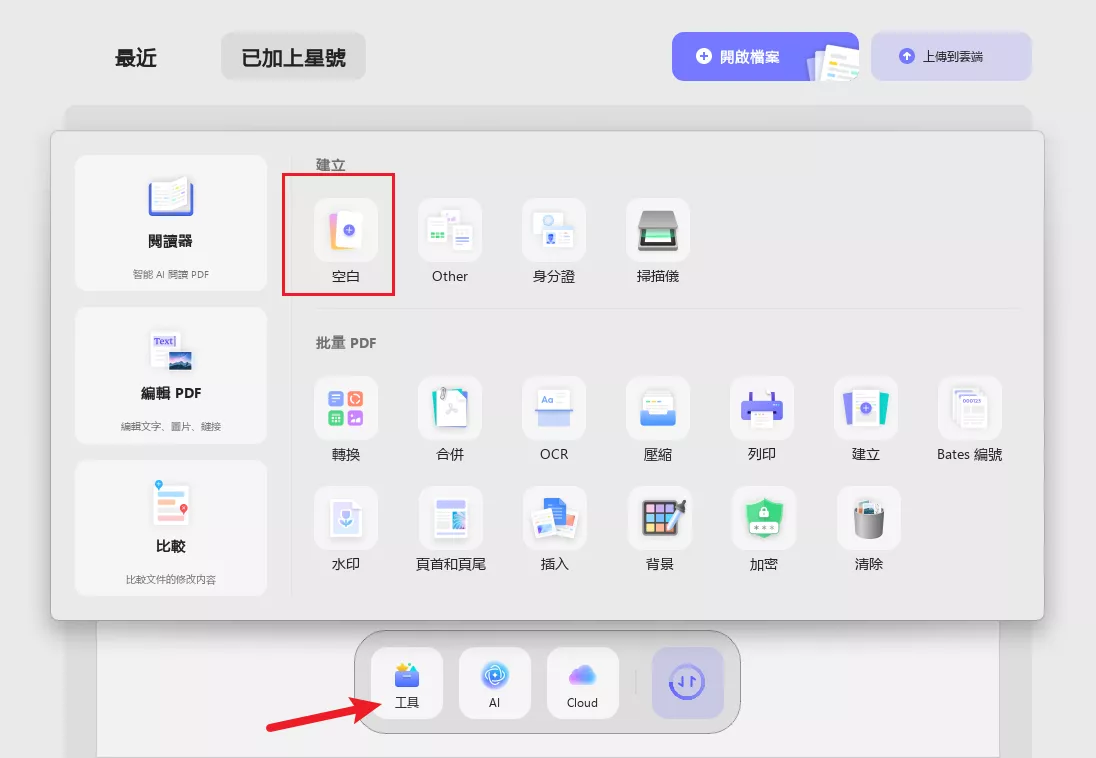Image resolution: width=1096 pixels, height=758 pixels.
Task: Open batch 背景 background tool
Action: coord(660,518)
